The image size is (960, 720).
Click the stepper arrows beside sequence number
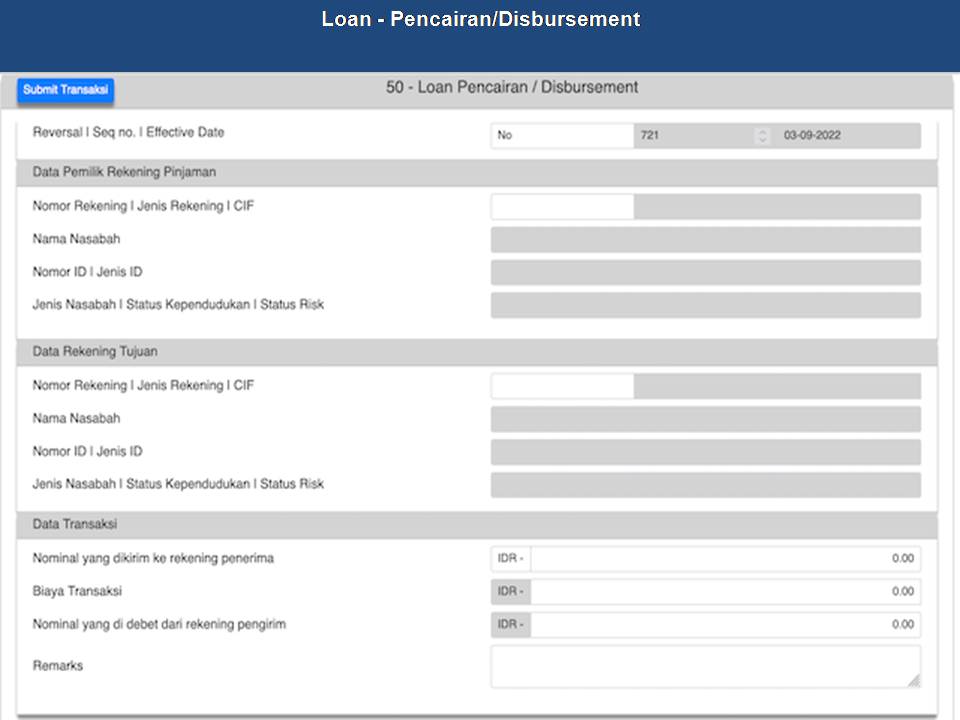click(763, 136)
